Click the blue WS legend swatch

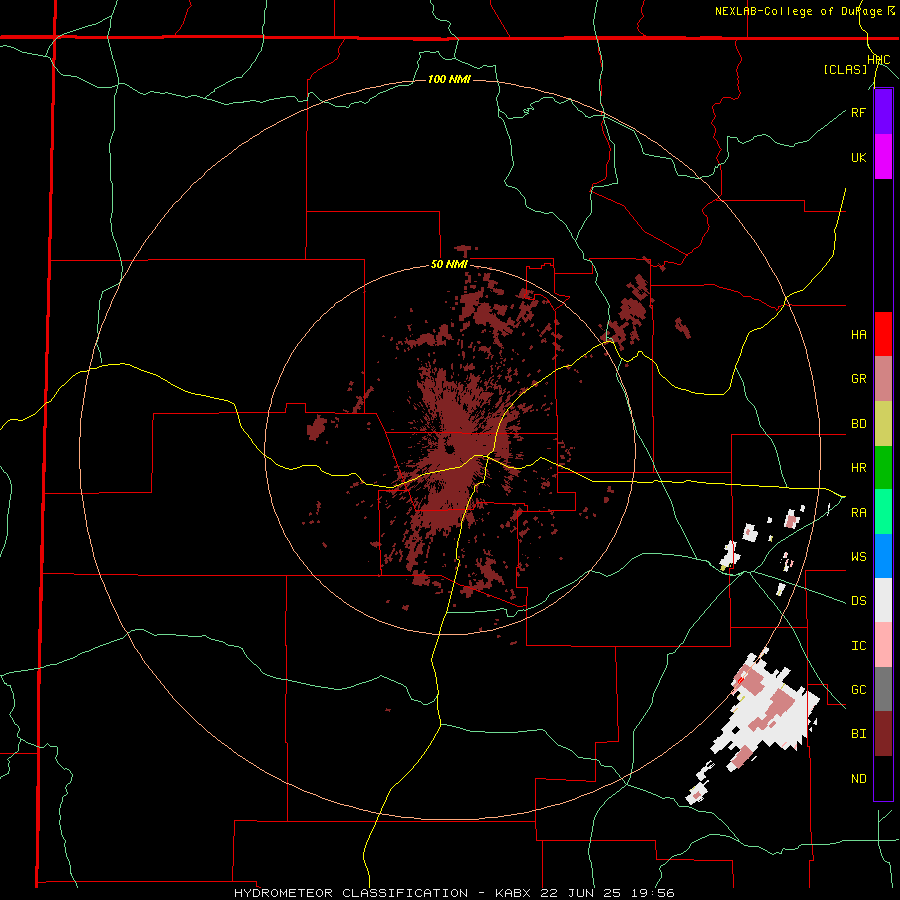tap(883, 556)
